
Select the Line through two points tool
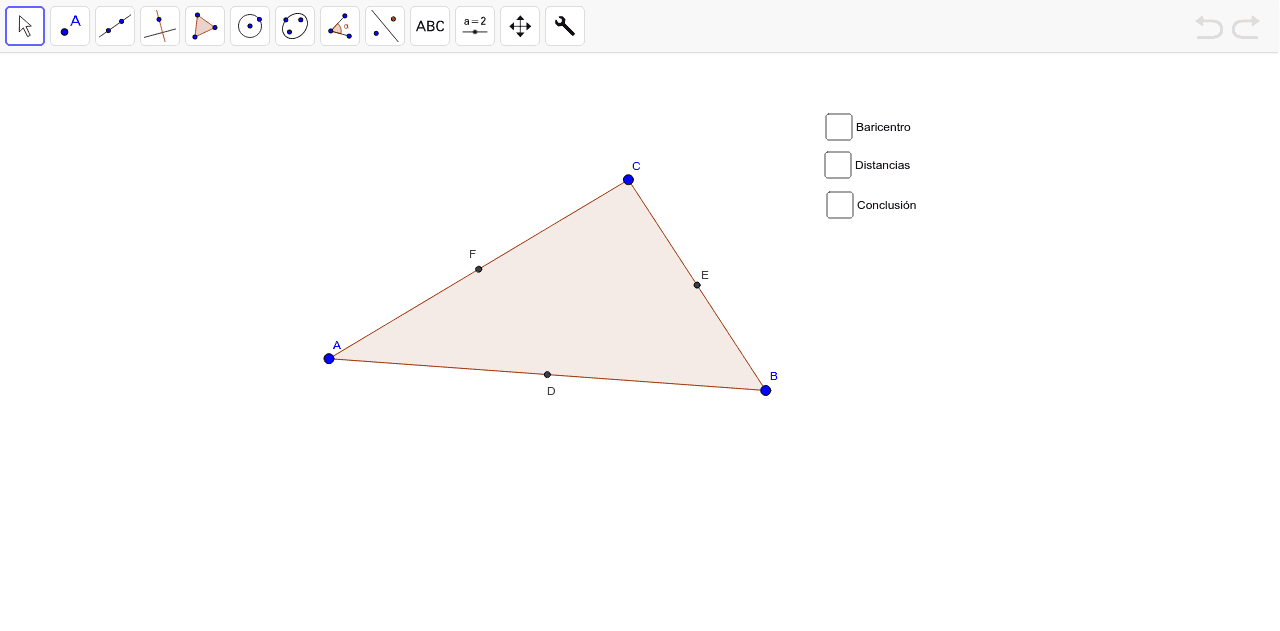point(115,26)
